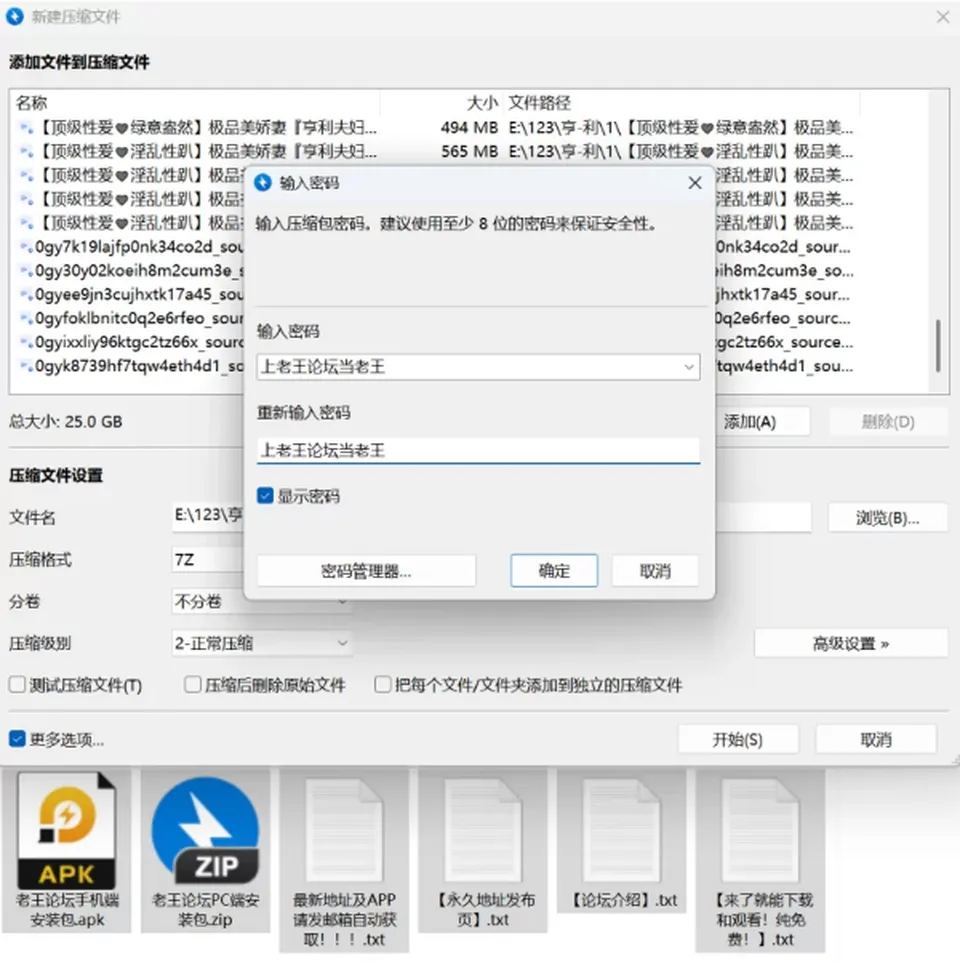Click the file icon beside 0gyee9jn3cujhxtk17a45 row

coord(26,294)
